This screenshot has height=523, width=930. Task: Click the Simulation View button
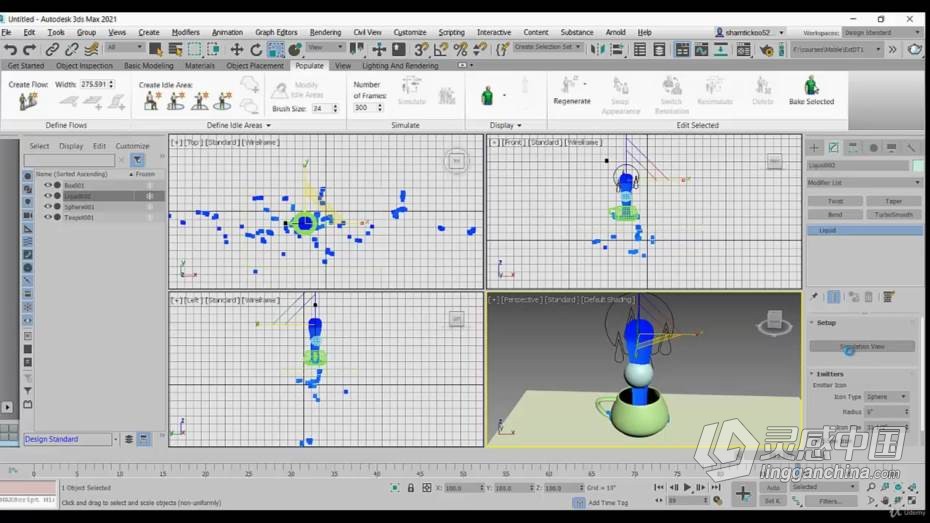click(x=862, y=346)
